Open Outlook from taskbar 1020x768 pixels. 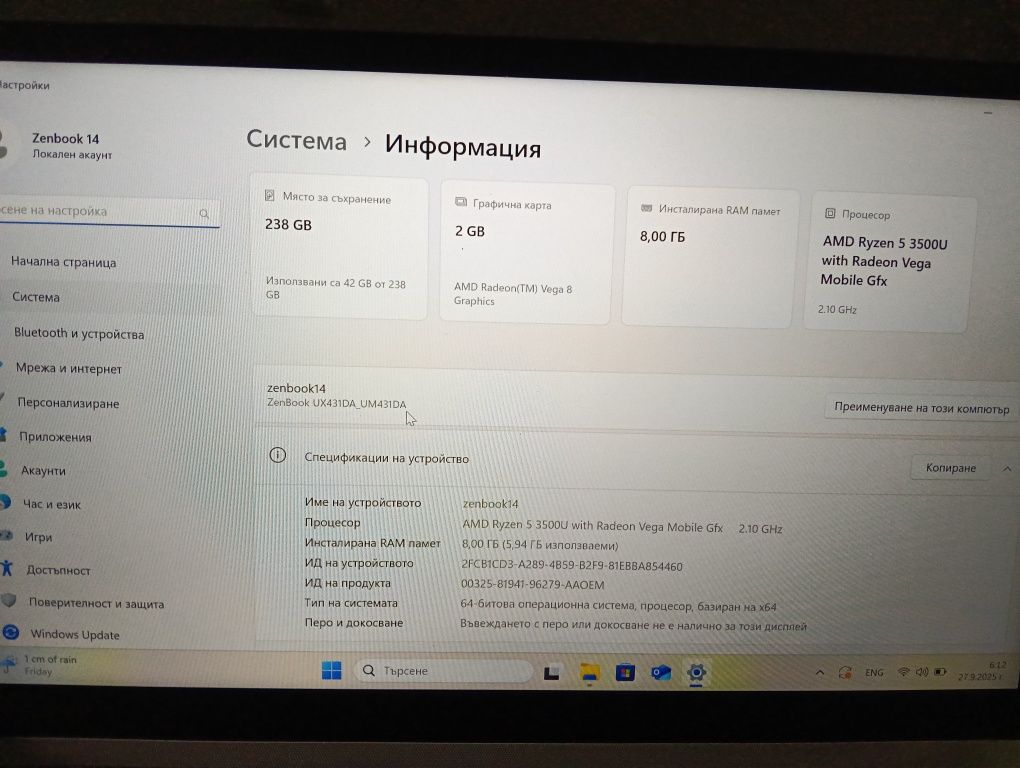pyautogui.click(x=661, y=672)
